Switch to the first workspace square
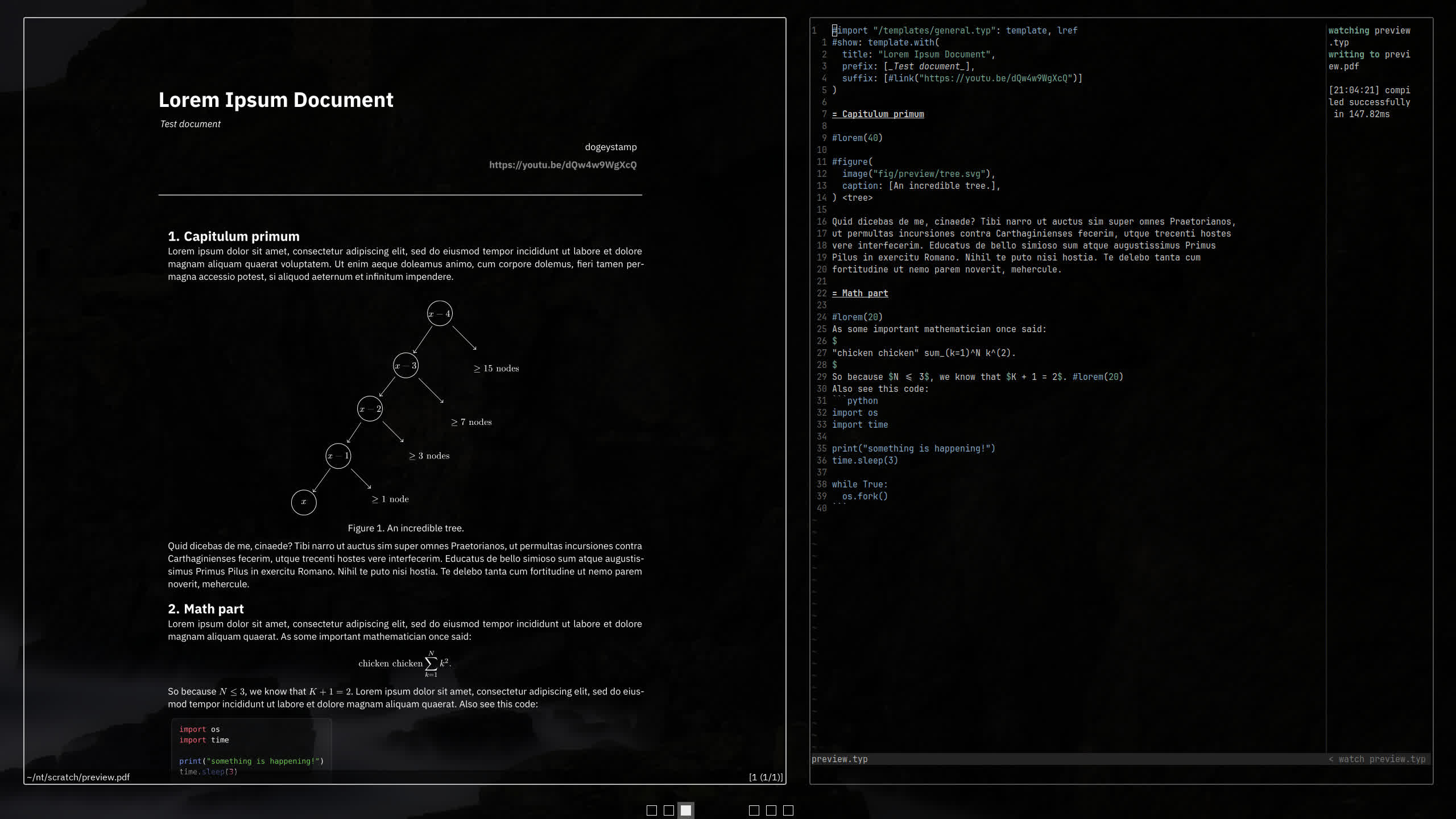The height and width of the screenshot is (819, 1456). (x=652, y=810)
